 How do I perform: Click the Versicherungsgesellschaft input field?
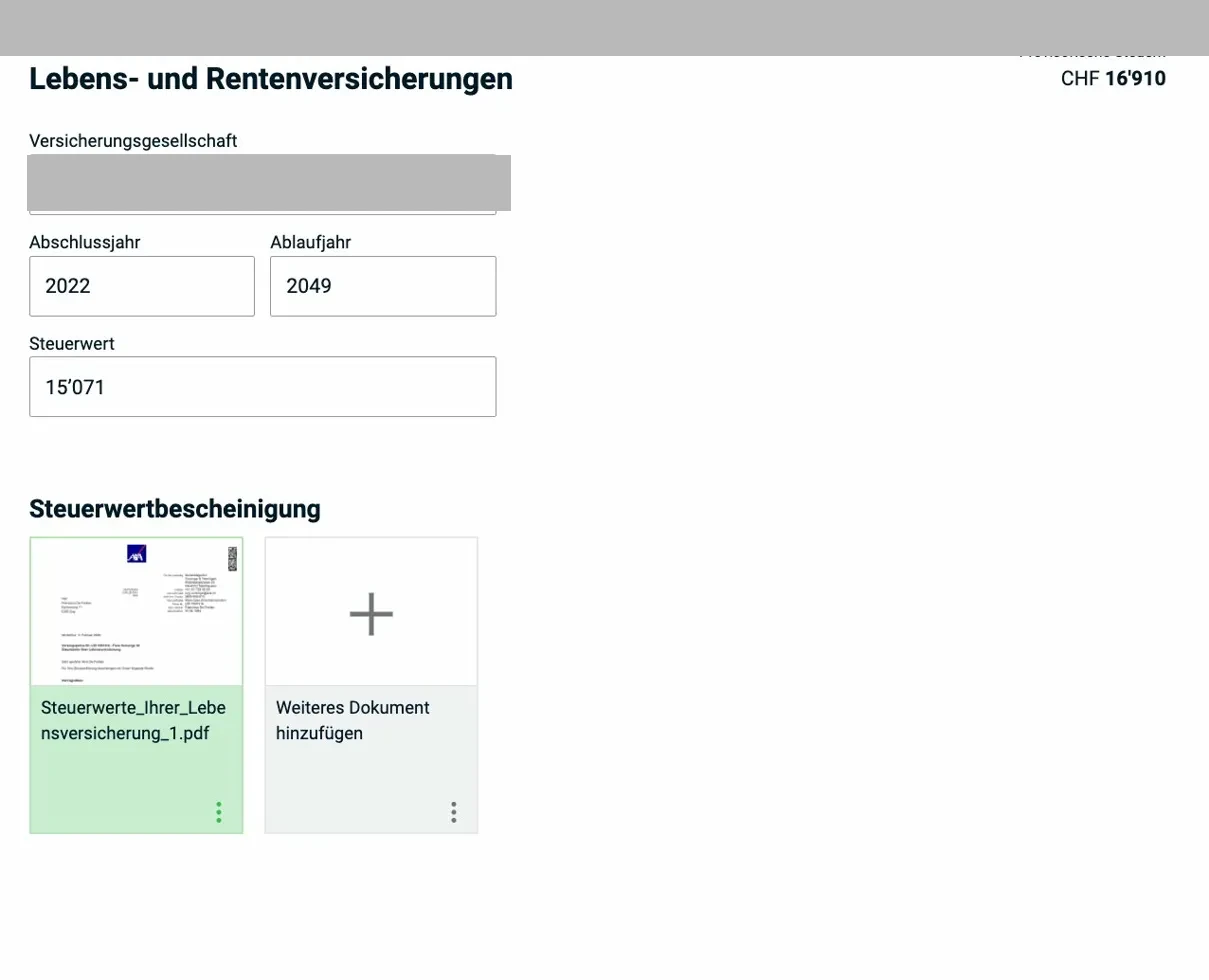[263, 183]
